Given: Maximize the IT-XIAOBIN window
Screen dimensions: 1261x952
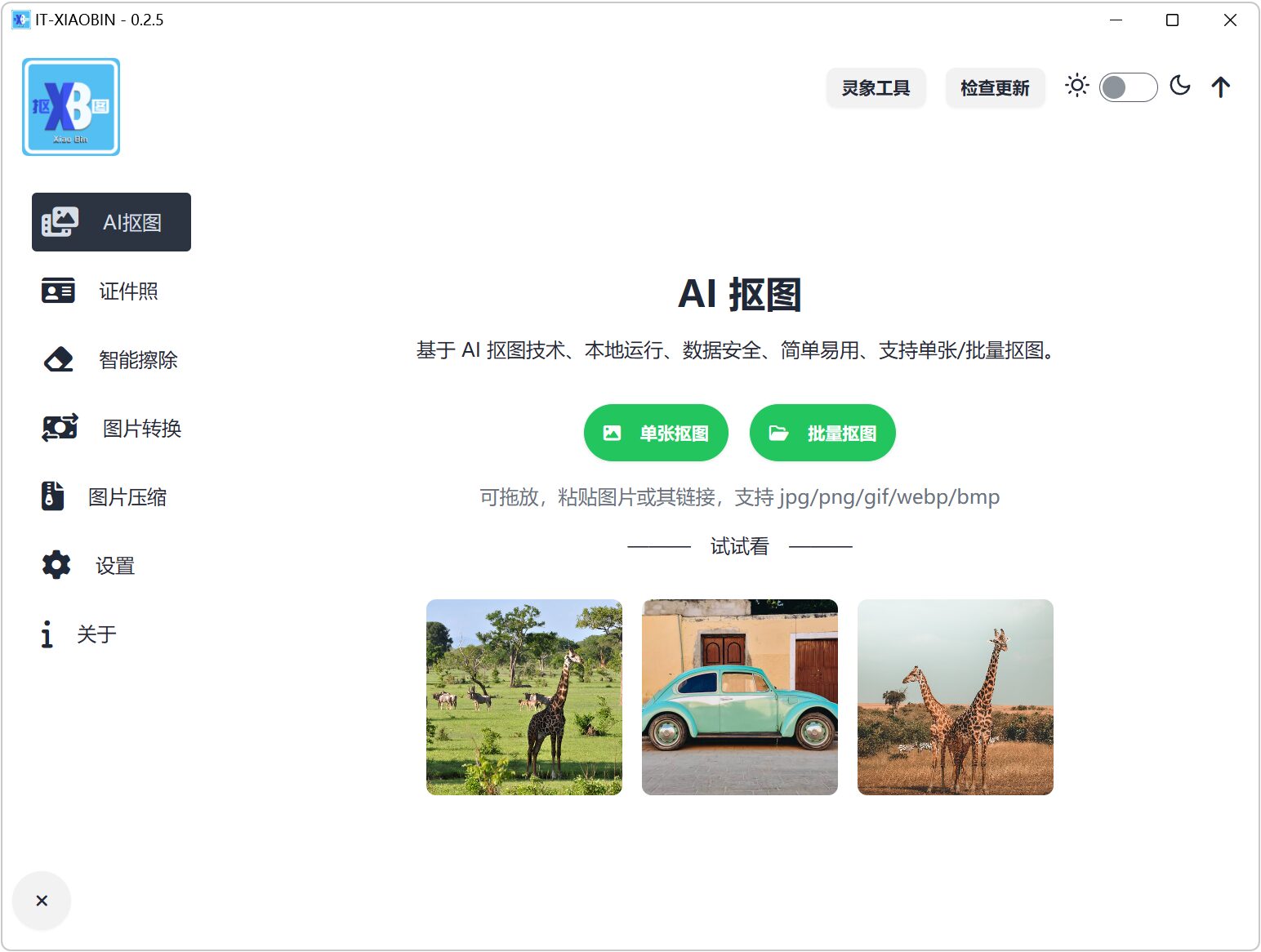Looking at the screenshot, I should (x=1173, y=20).
